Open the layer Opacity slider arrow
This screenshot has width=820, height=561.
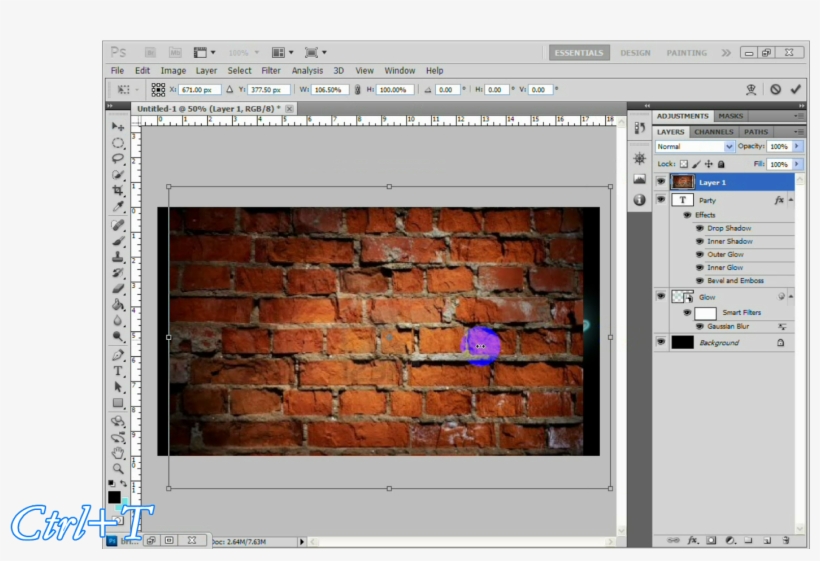(797, 146)
